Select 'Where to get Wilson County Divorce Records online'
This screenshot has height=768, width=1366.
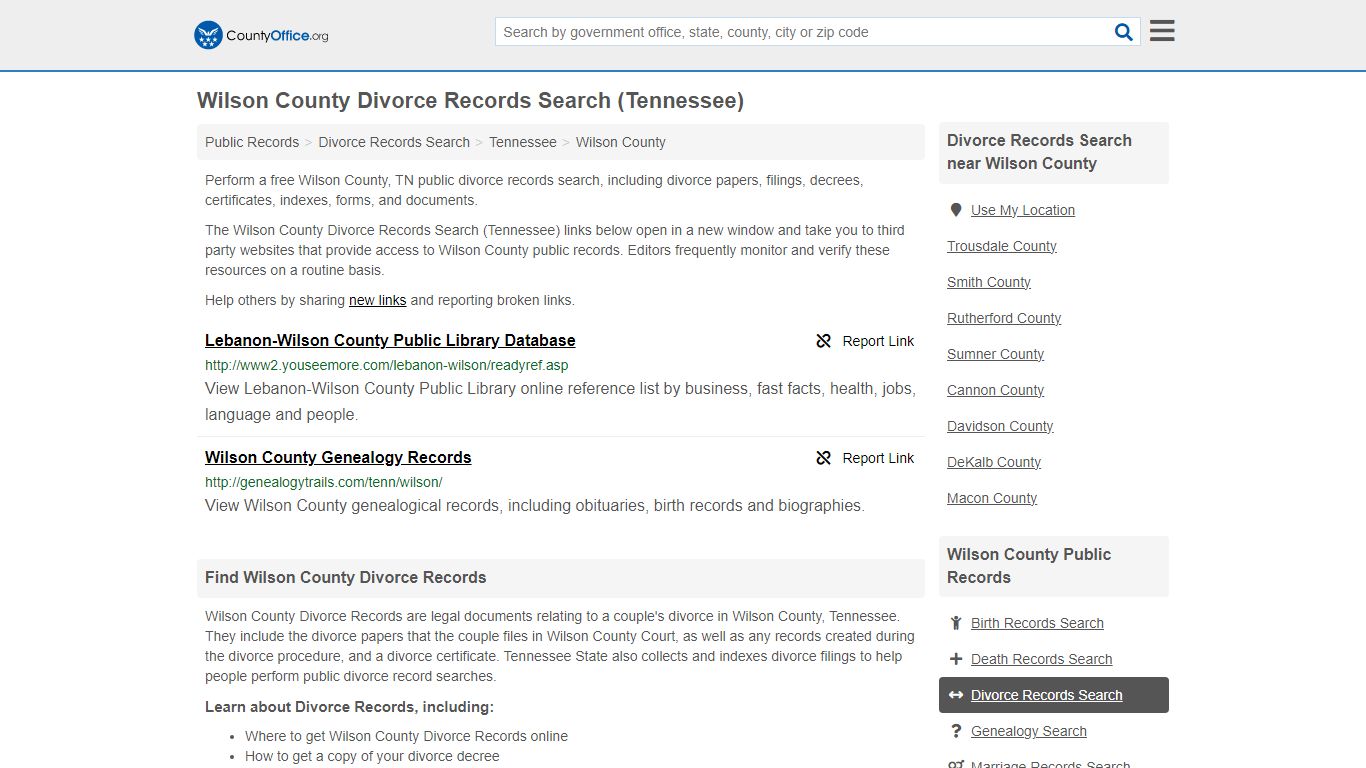[x=406, y=736]
